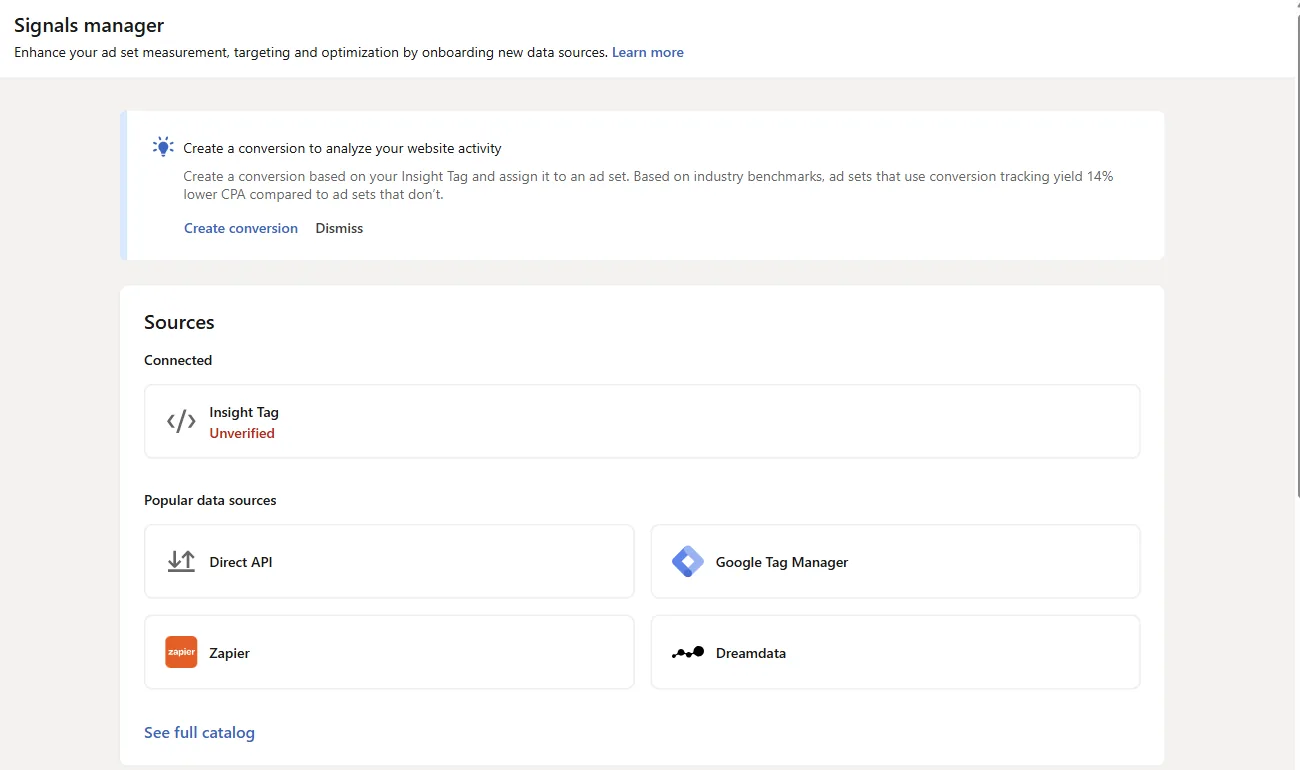Screen dimensions: 1300x770
Task: Open the Learn more link
Action: (648, 52)
